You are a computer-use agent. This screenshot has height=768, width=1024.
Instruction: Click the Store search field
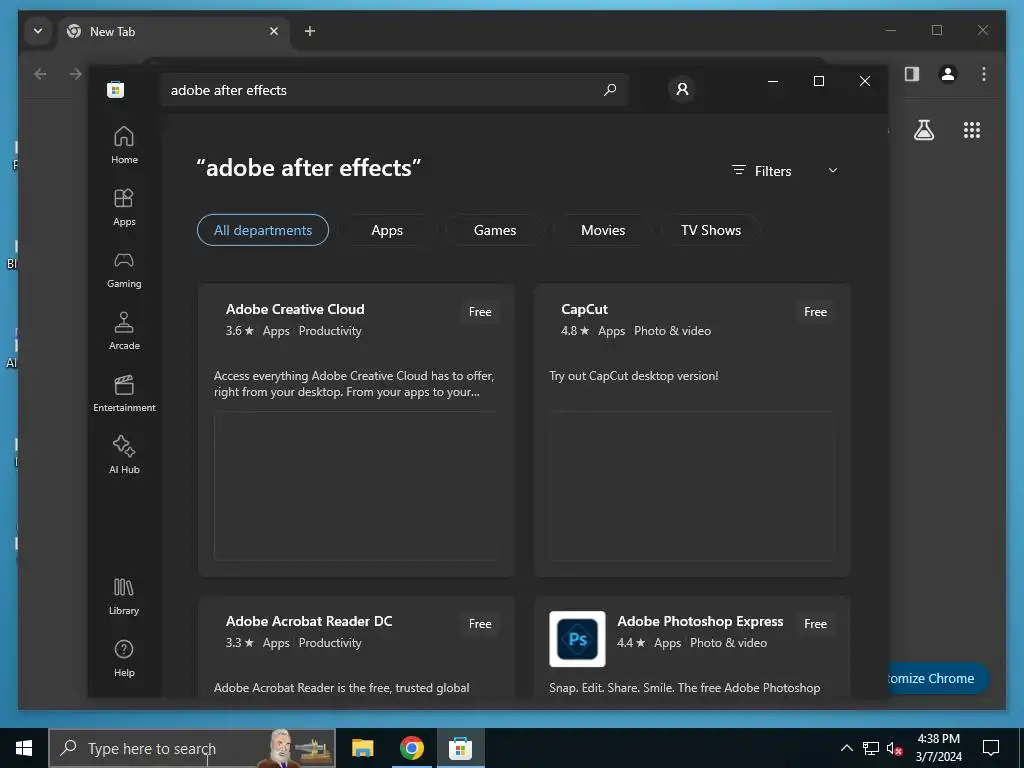click(x=394, y=90)
